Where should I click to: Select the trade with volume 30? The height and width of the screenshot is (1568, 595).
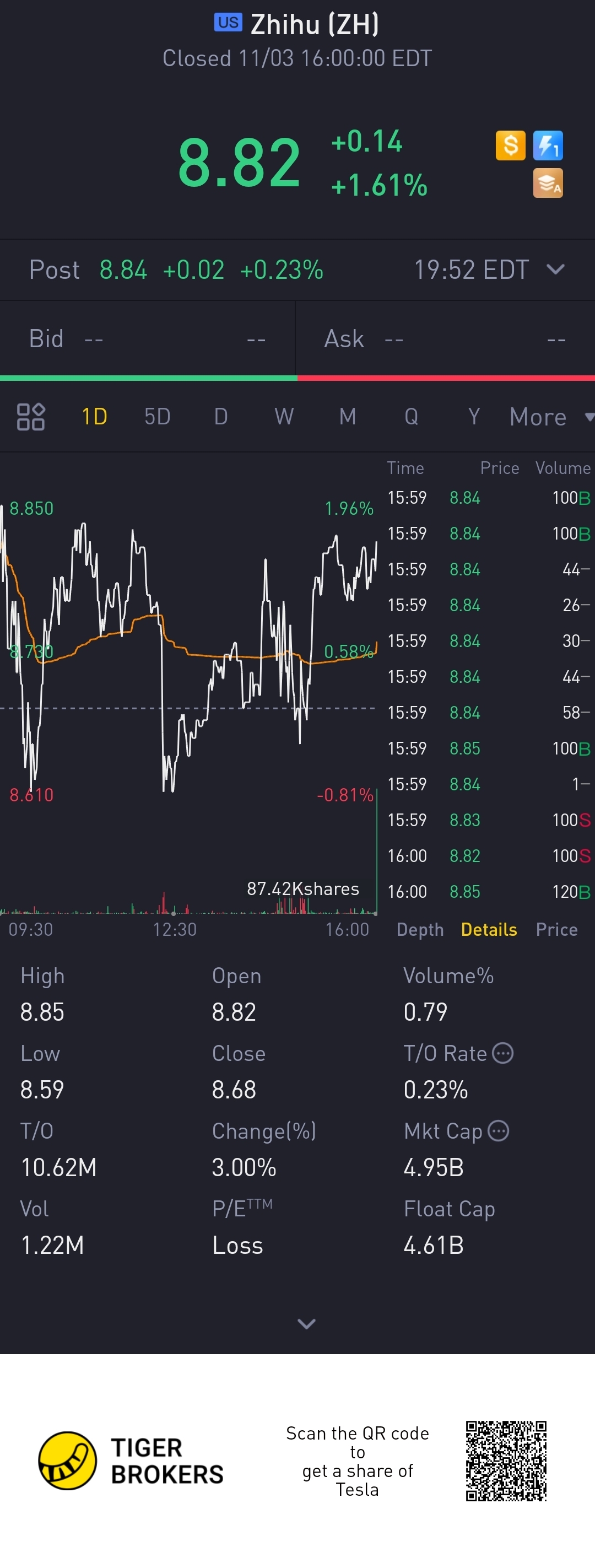pos(489,641)
